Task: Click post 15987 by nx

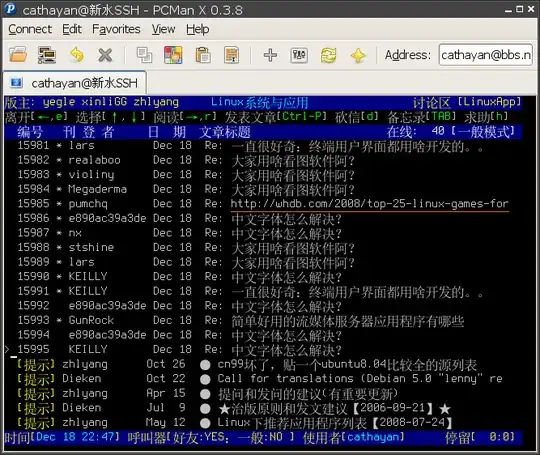Action: pyautogui.click(x=263, y=233)
